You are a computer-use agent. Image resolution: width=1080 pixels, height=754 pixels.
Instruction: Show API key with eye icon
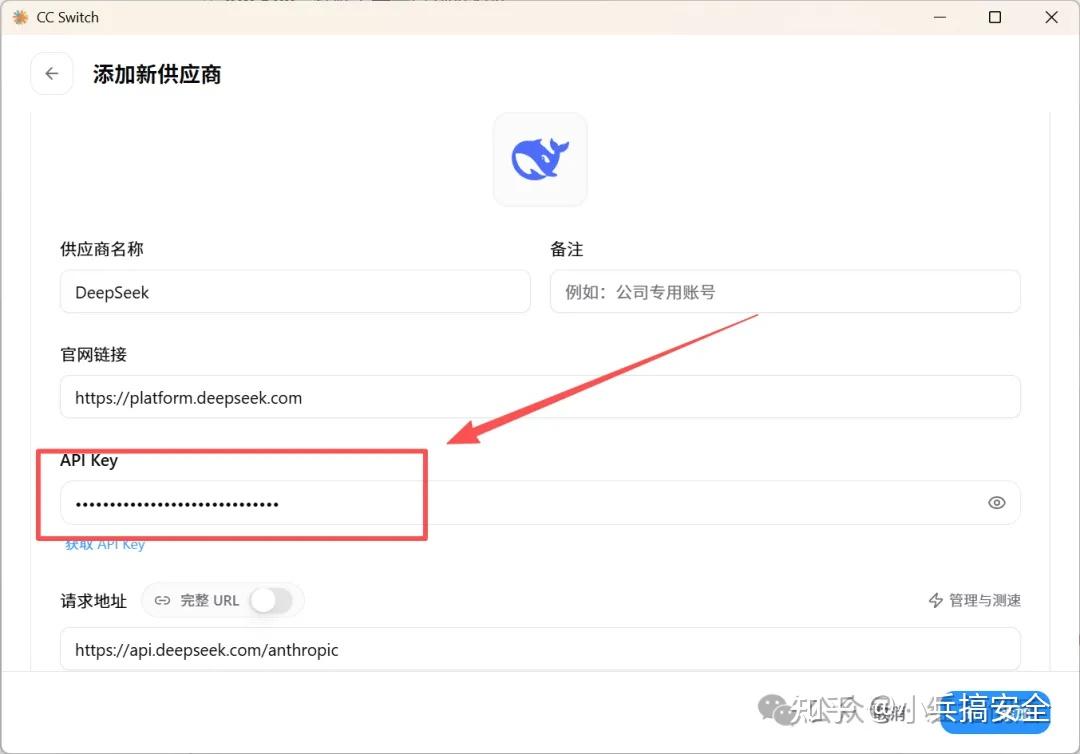click(996, 503)
